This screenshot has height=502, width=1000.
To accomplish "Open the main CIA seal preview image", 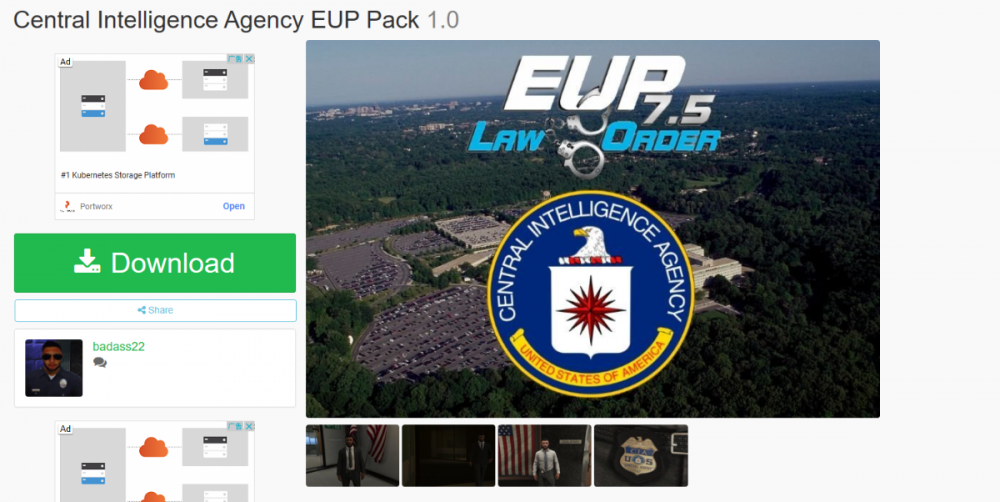I will [592, 229].
